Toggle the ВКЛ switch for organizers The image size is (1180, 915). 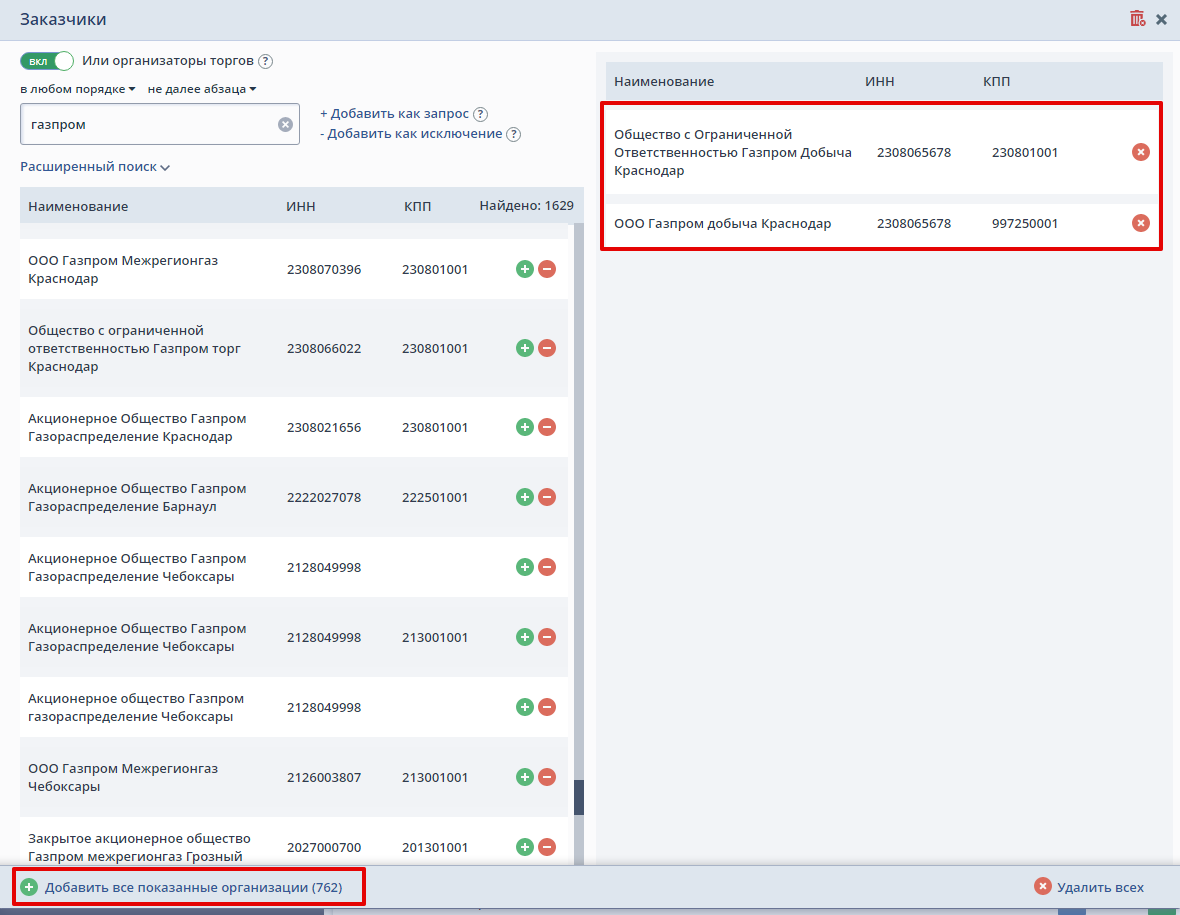coord(47,61)
